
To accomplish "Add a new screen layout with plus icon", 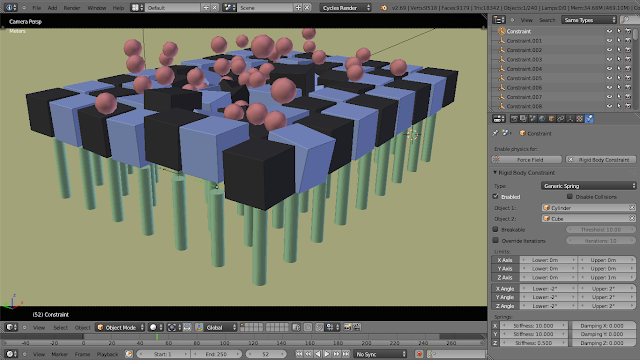I will (206, 8).
